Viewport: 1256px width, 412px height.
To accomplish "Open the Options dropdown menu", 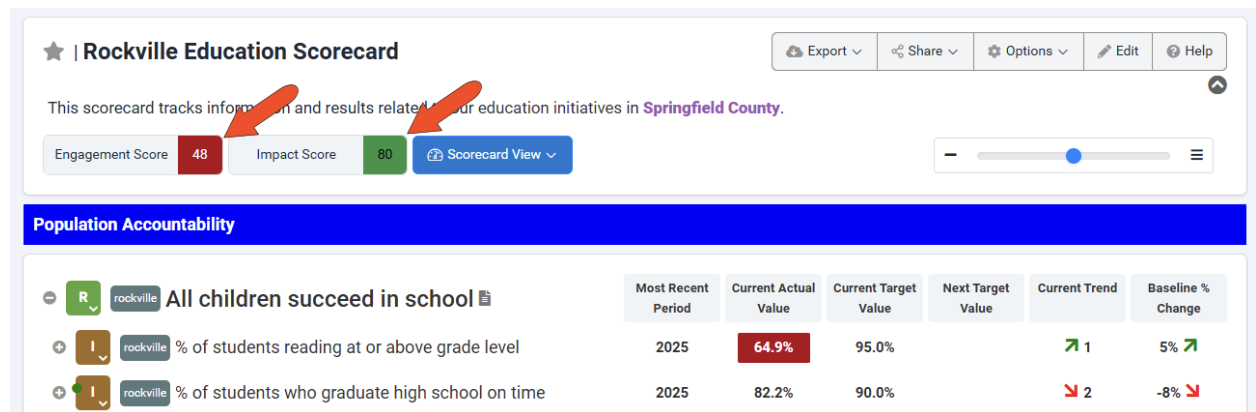I will click(1028, 51).
